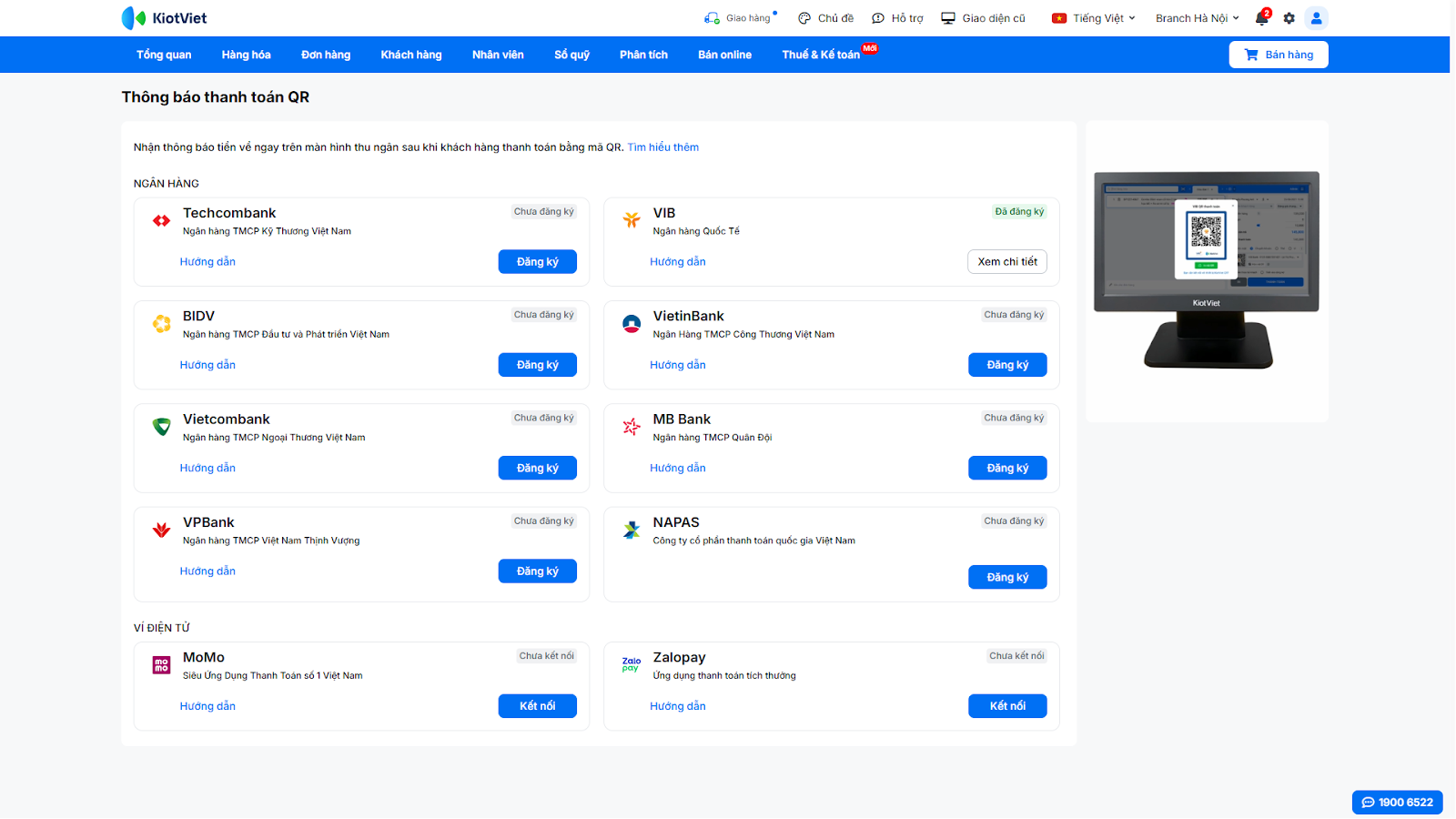
Task: Register Vietcombank with Đăng ký
Action: coord(538,468)
